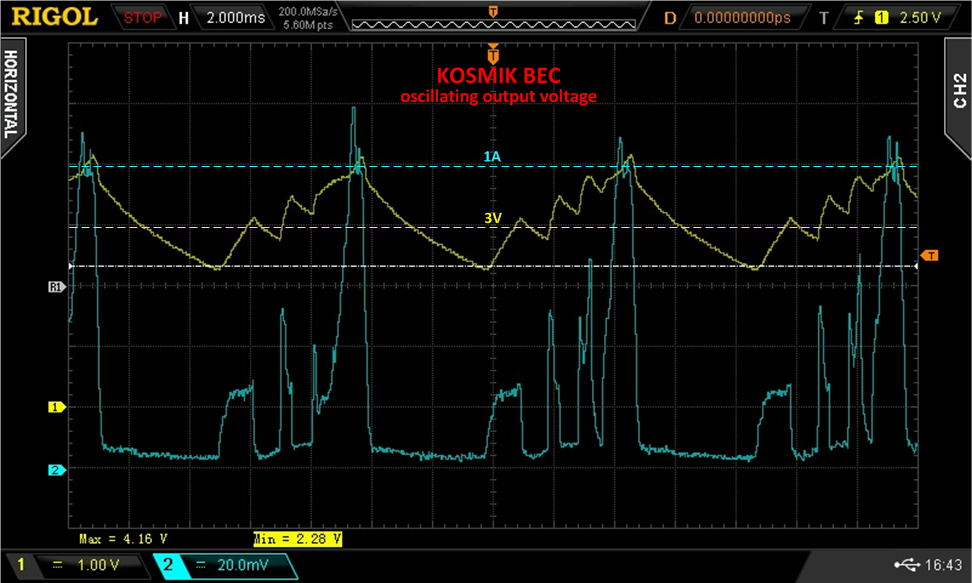Screen dimensions: 972x583
Task: Select the yellow channel 1 ground marker
Action: pyautogui.click(x=56, y=407)
